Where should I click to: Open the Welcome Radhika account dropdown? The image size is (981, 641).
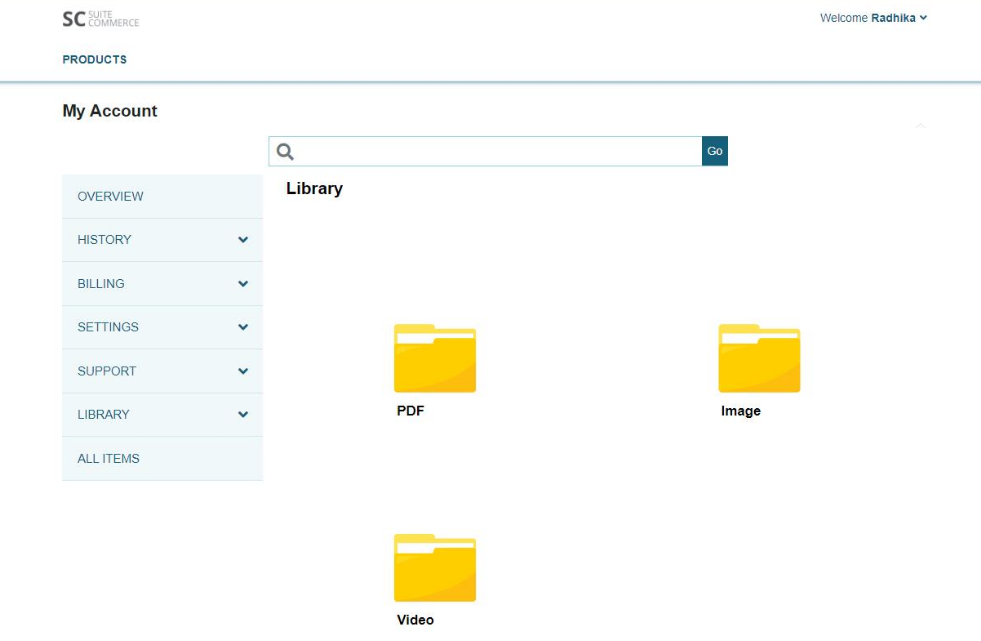[x=873, y=18]
